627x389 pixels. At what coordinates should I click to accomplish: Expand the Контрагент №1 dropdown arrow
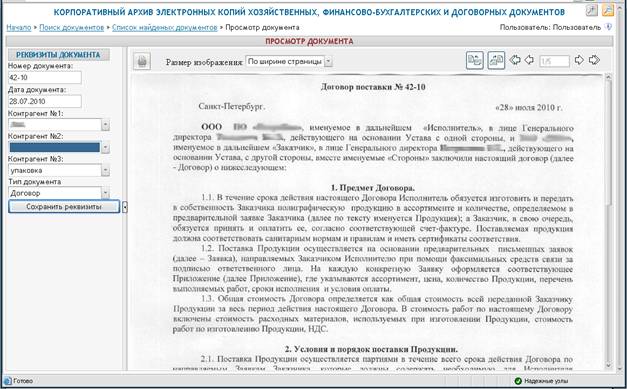coord(105,125)
